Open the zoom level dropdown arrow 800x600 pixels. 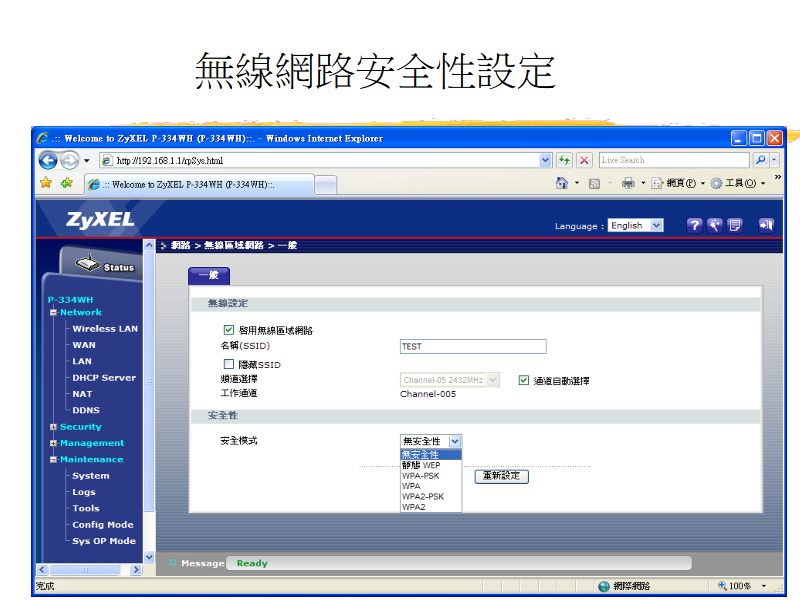click(764, 586)
